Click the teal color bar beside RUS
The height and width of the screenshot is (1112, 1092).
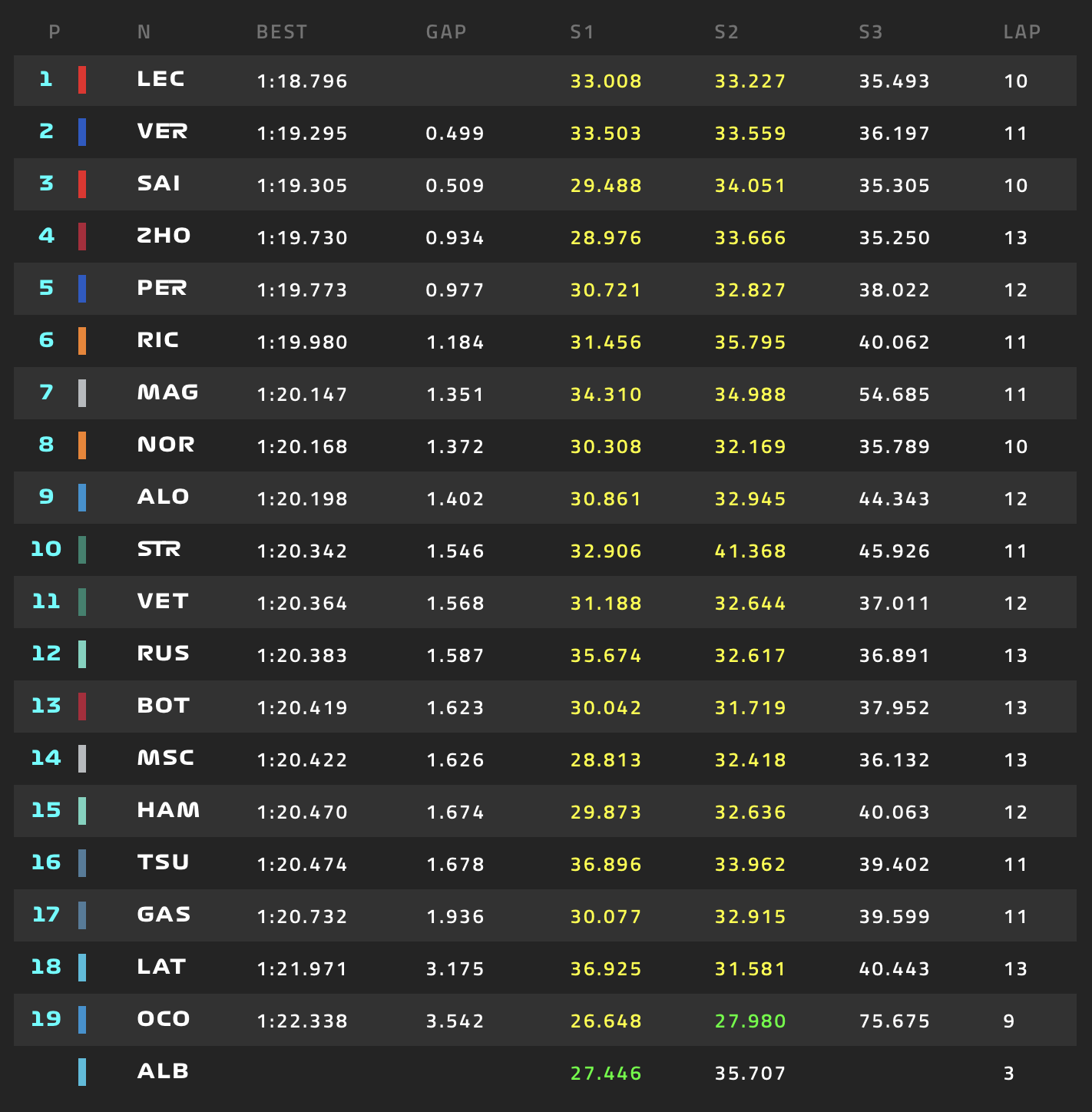point(82,654)
